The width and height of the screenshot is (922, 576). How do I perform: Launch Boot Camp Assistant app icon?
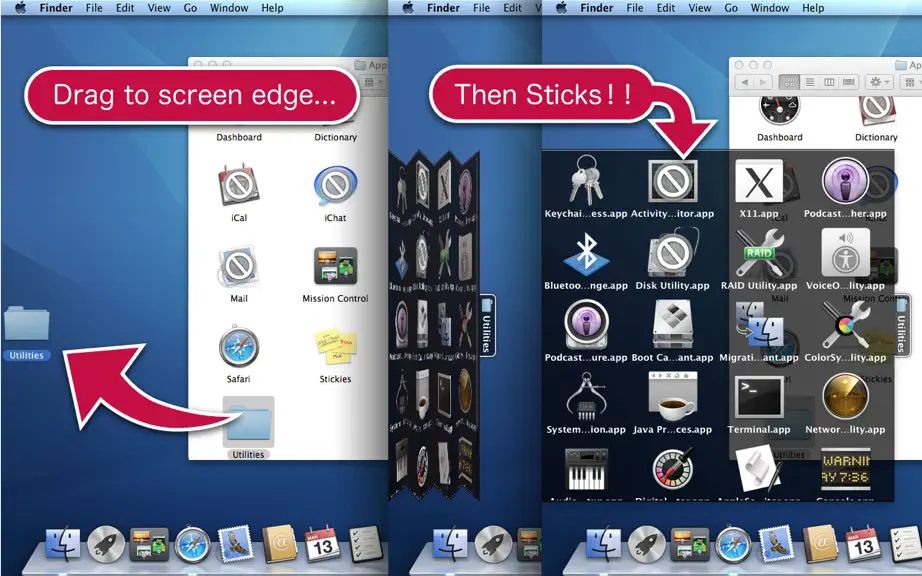point(673,325)
